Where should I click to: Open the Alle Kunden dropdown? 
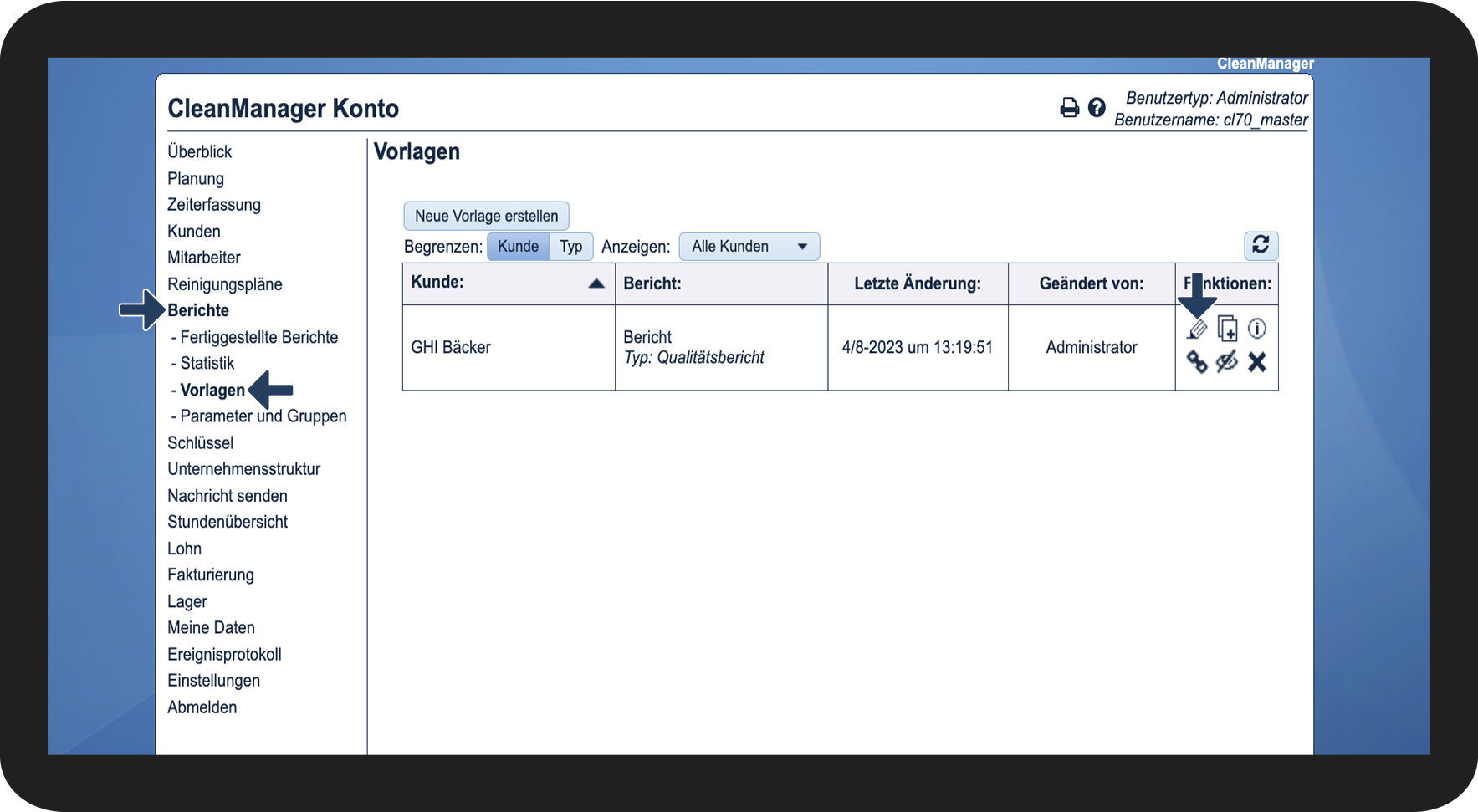click(x=749, y=247)
